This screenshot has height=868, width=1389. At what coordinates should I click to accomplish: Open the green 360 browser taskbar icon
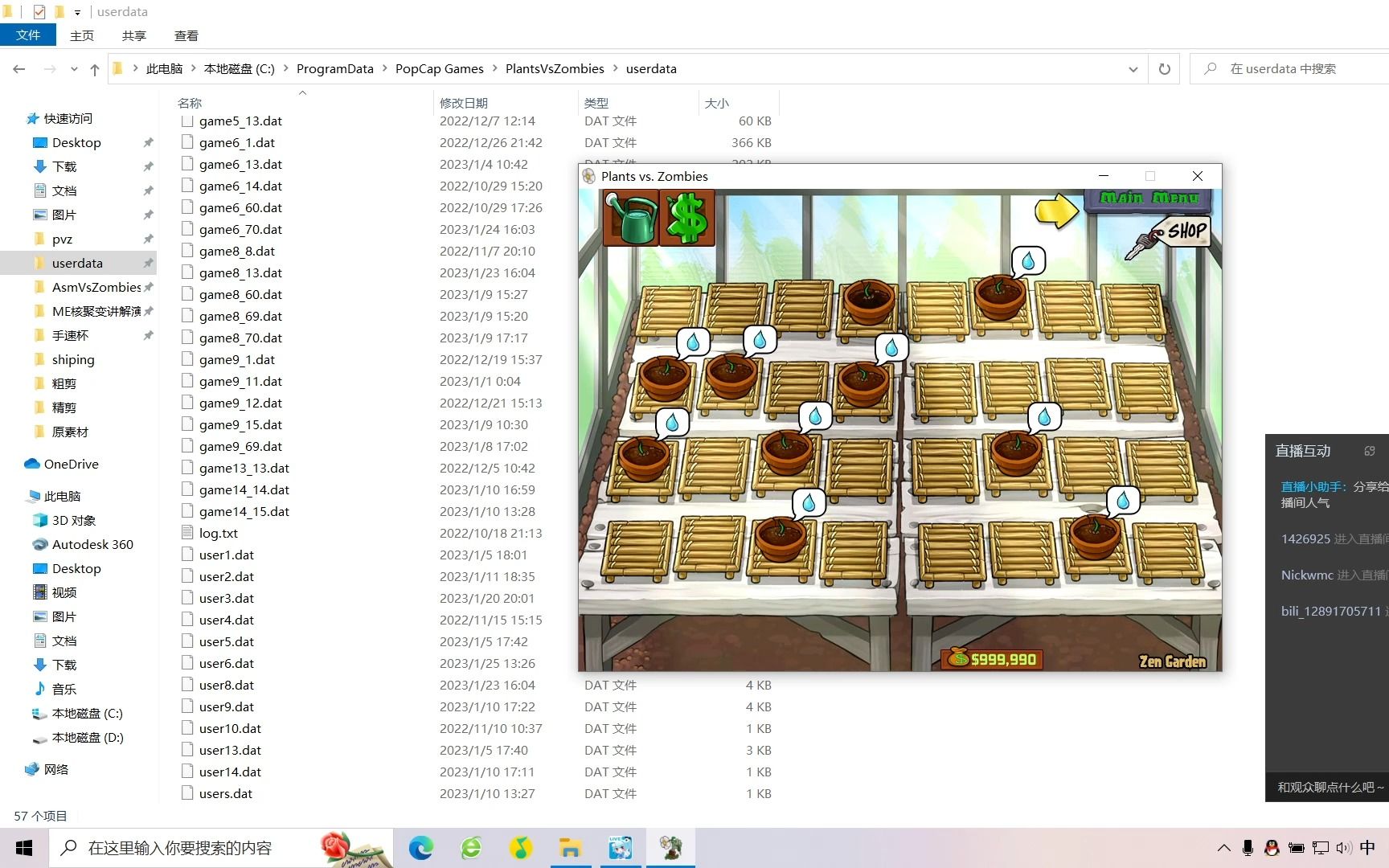pyautogui.click(x=471, y=848)
